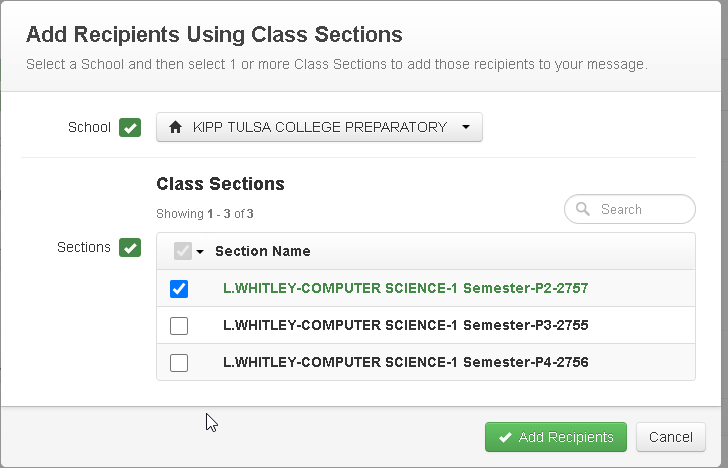This screenshot has width=728, height=468.
Task: Click the green Sections checkmark icon
Action: click(130, 247)
